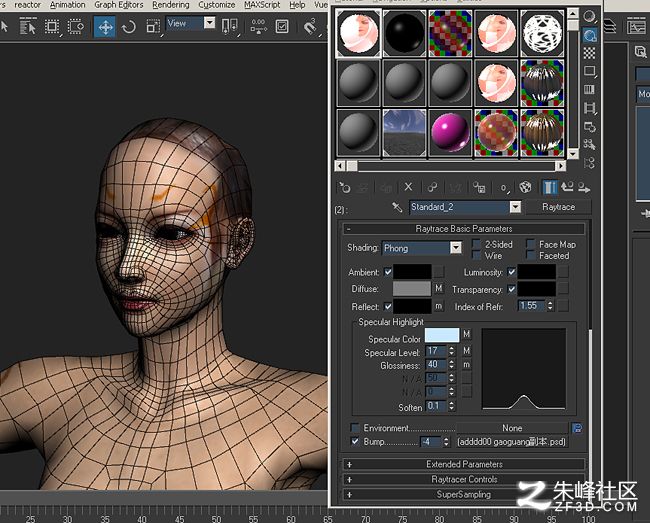
Task: Toggle the Backlight icon in Material Editor
Action: [x=589, y=35]
